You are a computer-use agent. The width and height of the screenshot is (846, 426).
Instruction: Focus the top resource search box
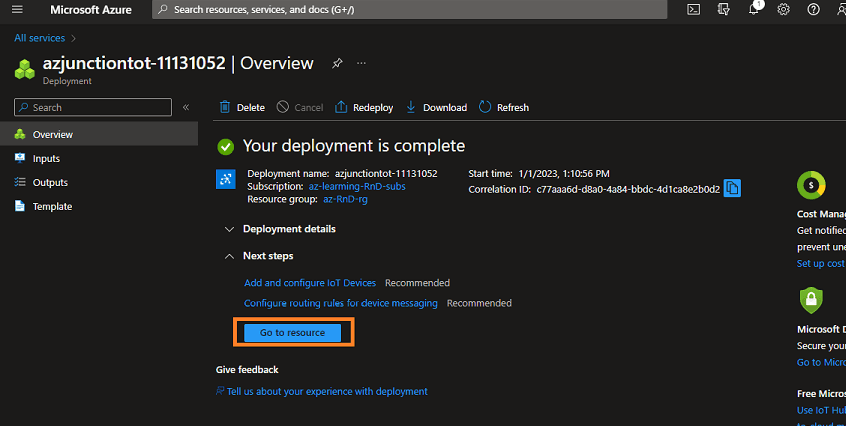click(x=410, y=9)
